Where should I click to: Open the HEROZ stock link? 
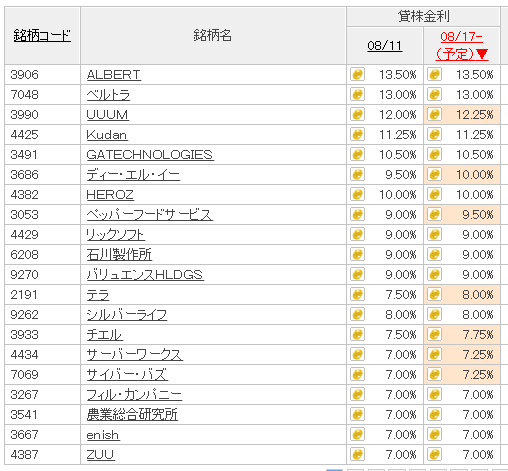(x=110, y=195)
